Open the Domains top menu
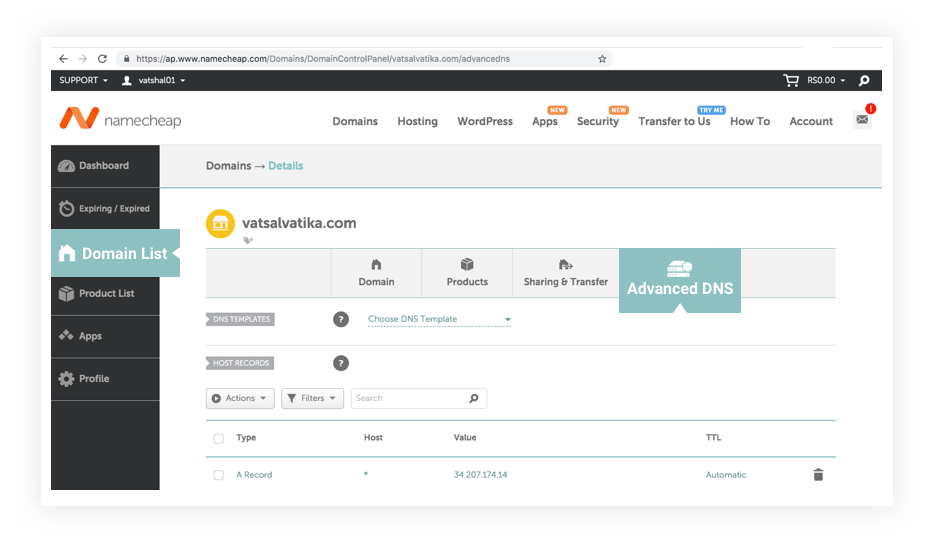This screenshot has width=933, height=547. [x=355, y=121]
